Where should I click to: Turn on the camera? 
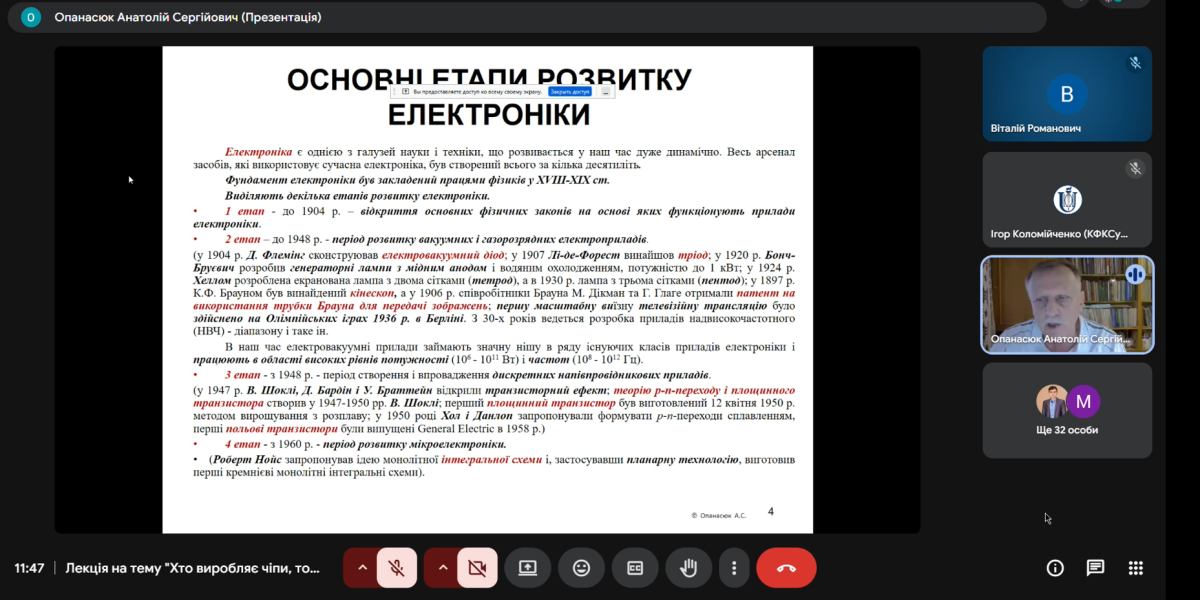pos(477,568)
